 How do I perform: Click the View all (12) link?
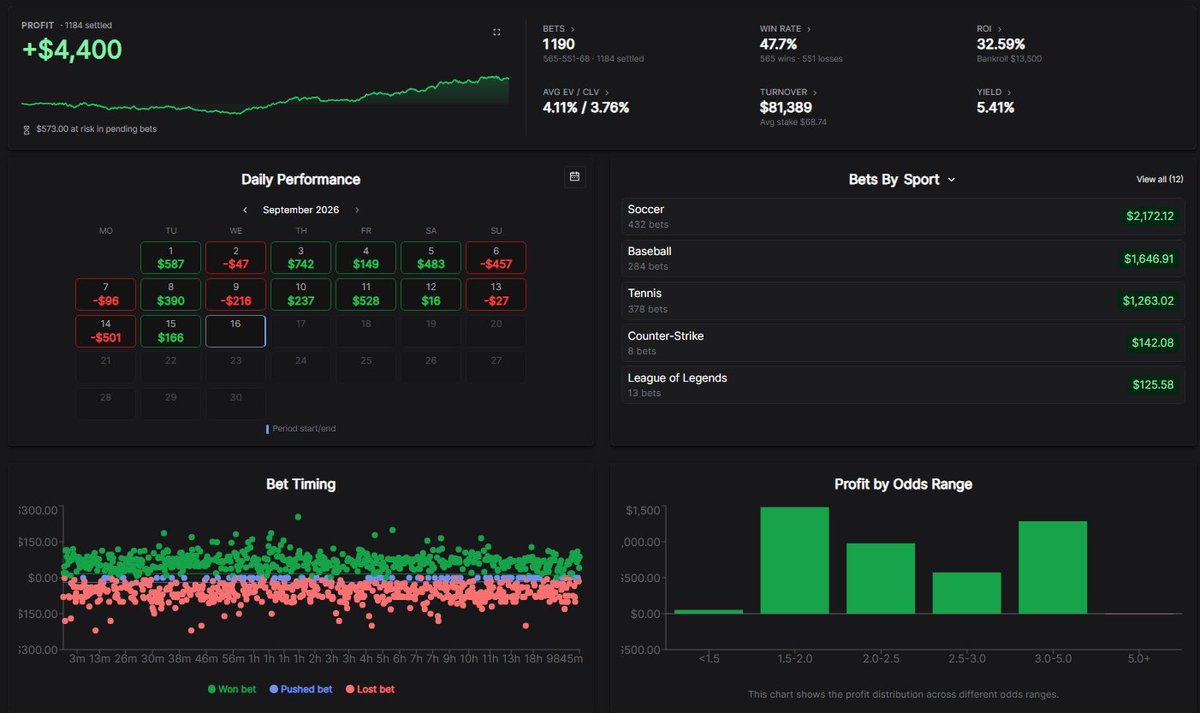point(1160,180)
